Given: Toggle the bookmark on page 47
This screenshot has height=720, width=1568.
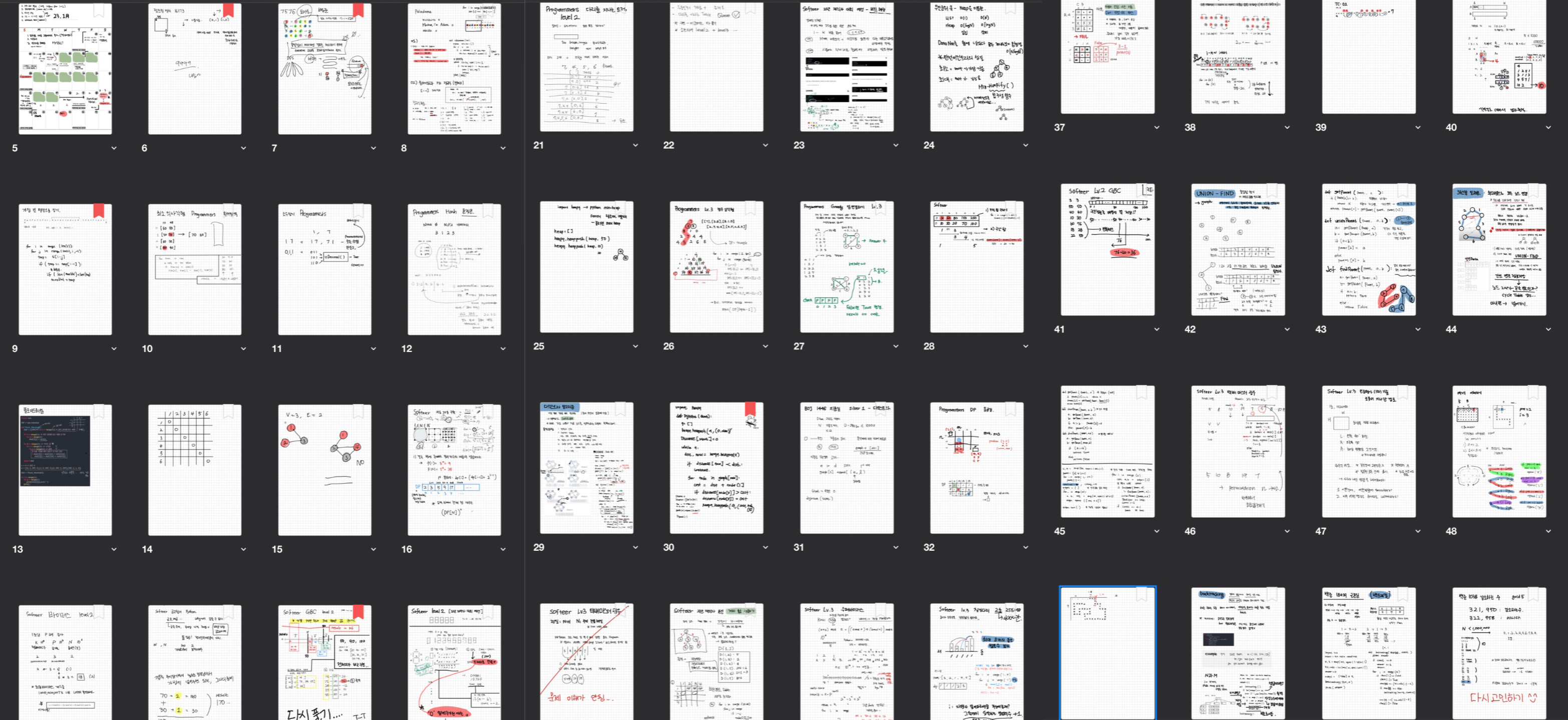Looking at the screenshot, I should pyautogui.click(x=1402, y=393).
